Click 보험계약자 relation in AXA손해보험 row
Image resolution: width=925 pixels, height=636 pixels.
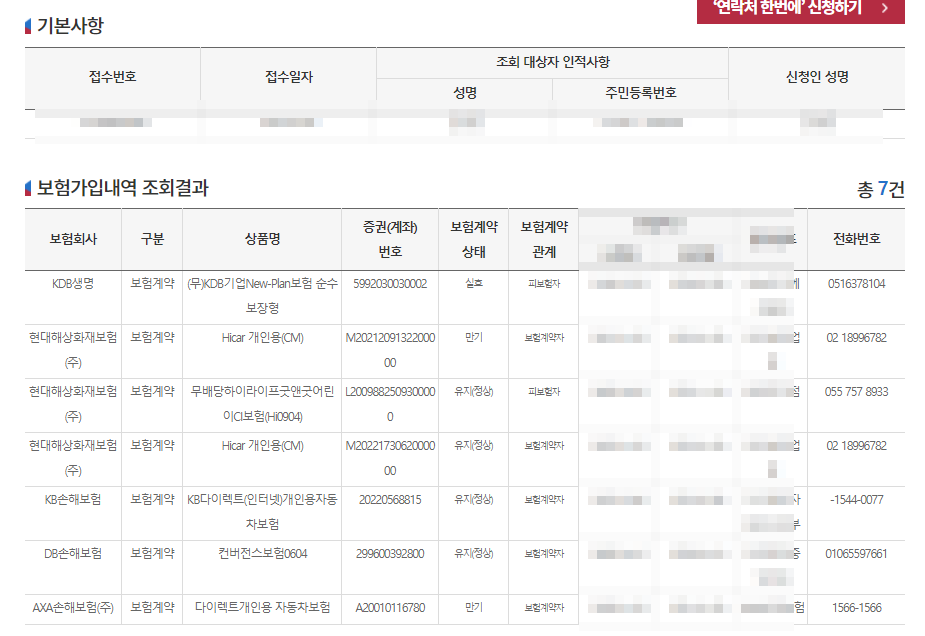point(544,608)
